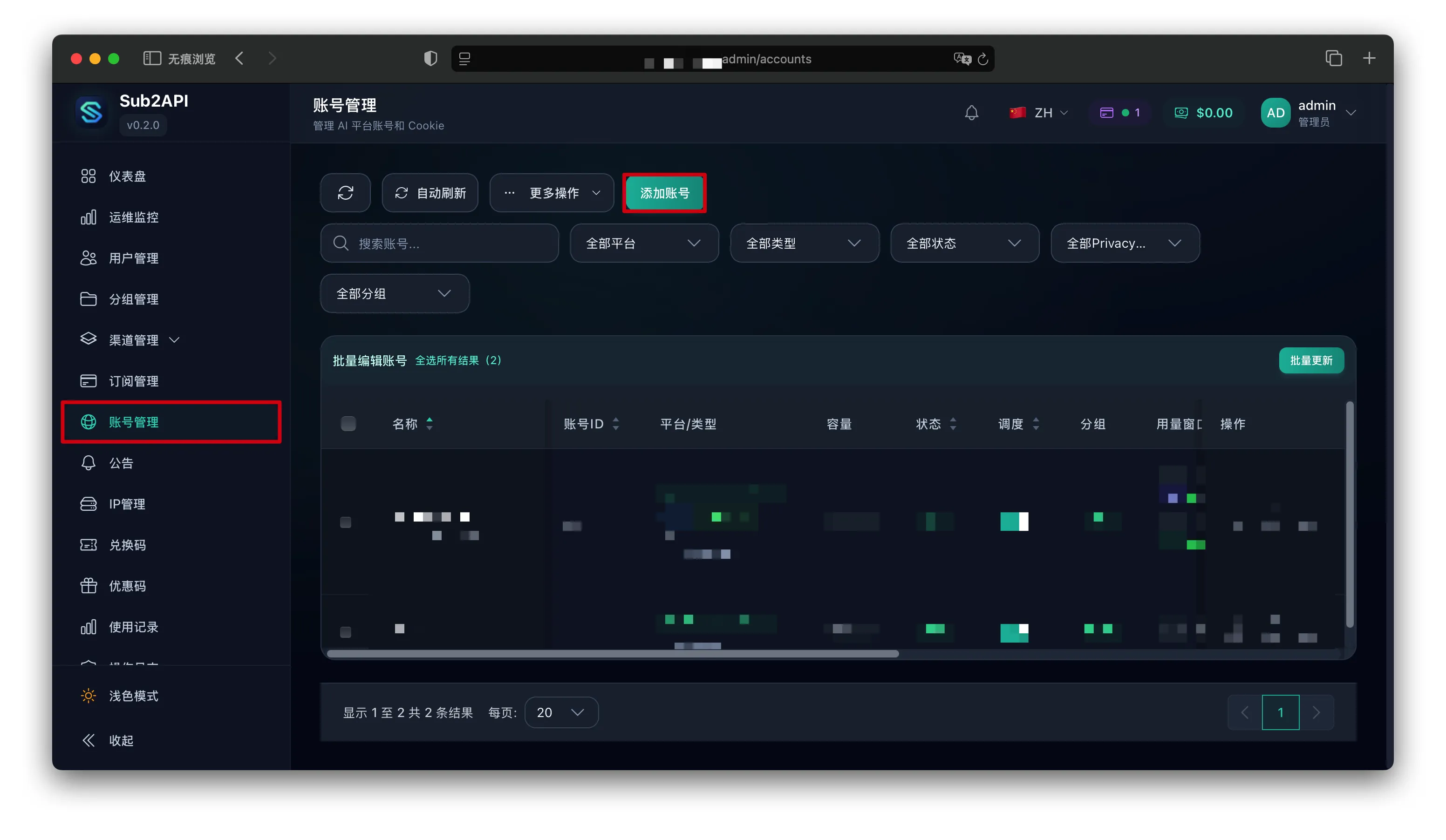Go to 用户管理 in the sidebar
Viewport: 1446px width, 840px height.
133,258
